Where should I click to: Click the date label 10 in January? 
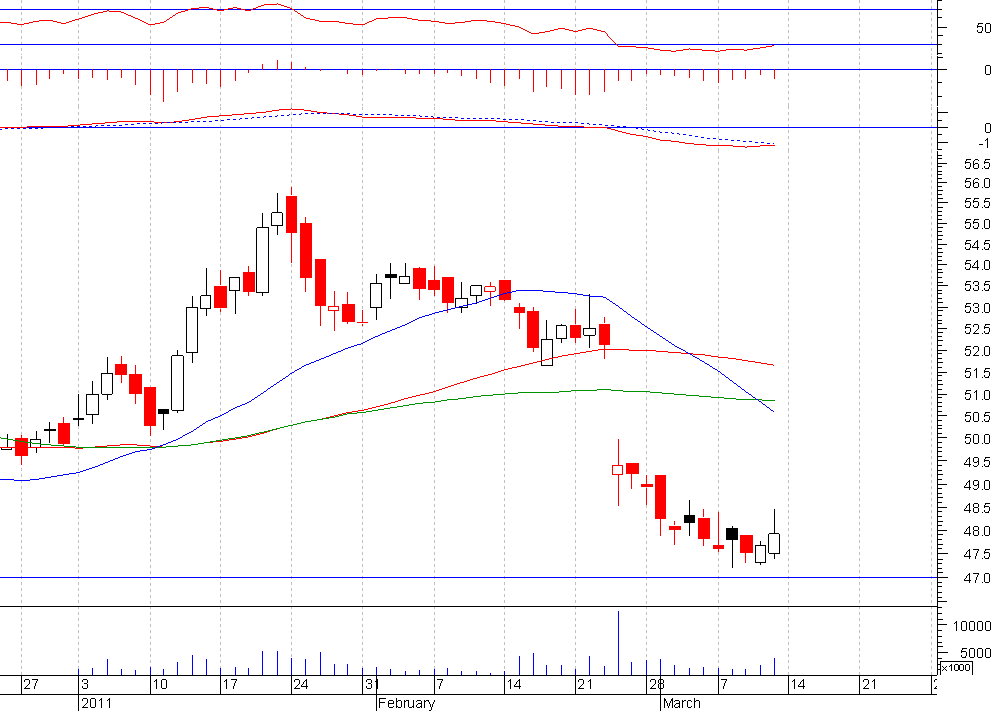click(160, 684)
